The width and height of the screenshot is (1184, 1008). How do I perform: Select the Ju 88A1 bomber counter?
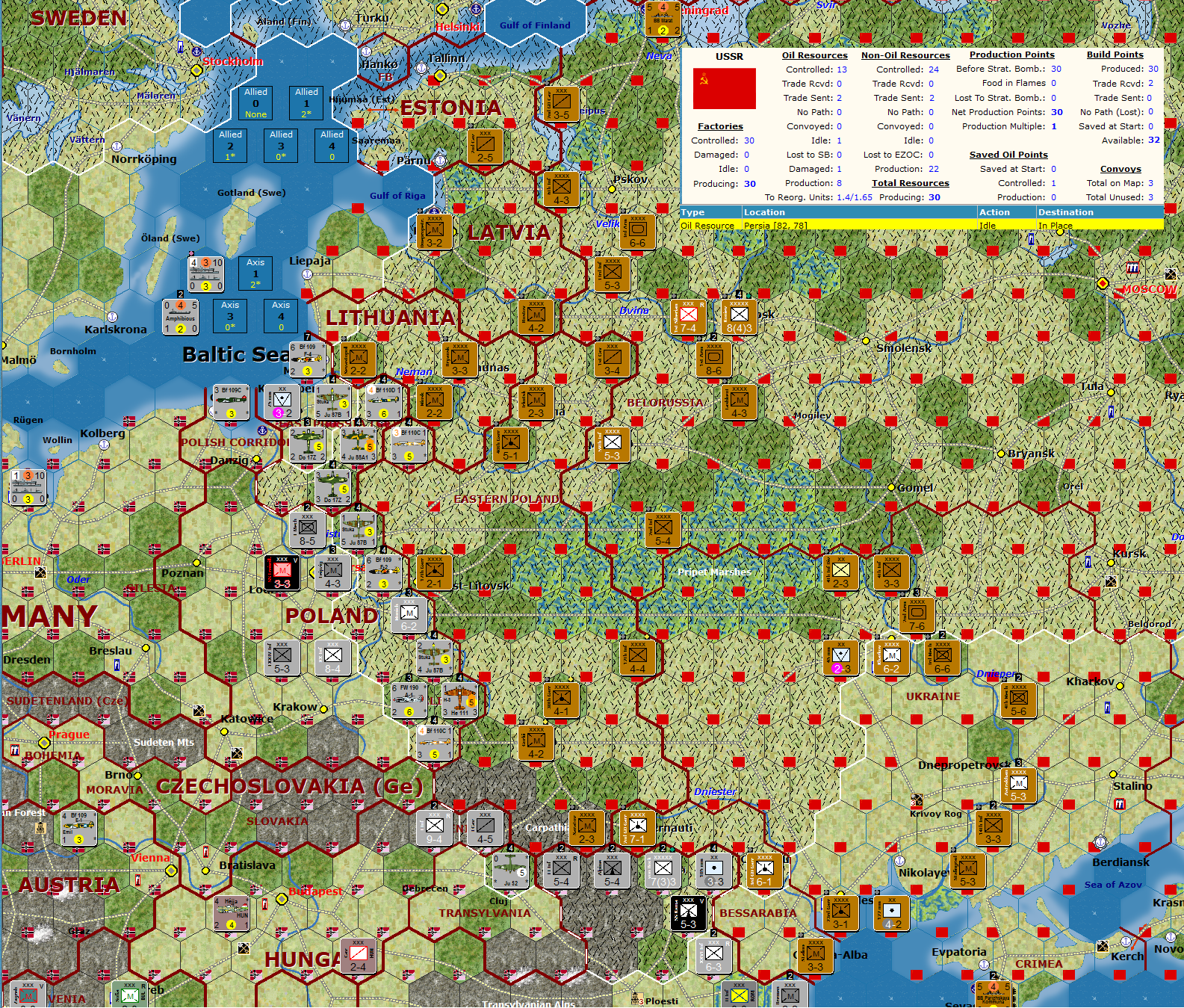click(x=359, y=445)
